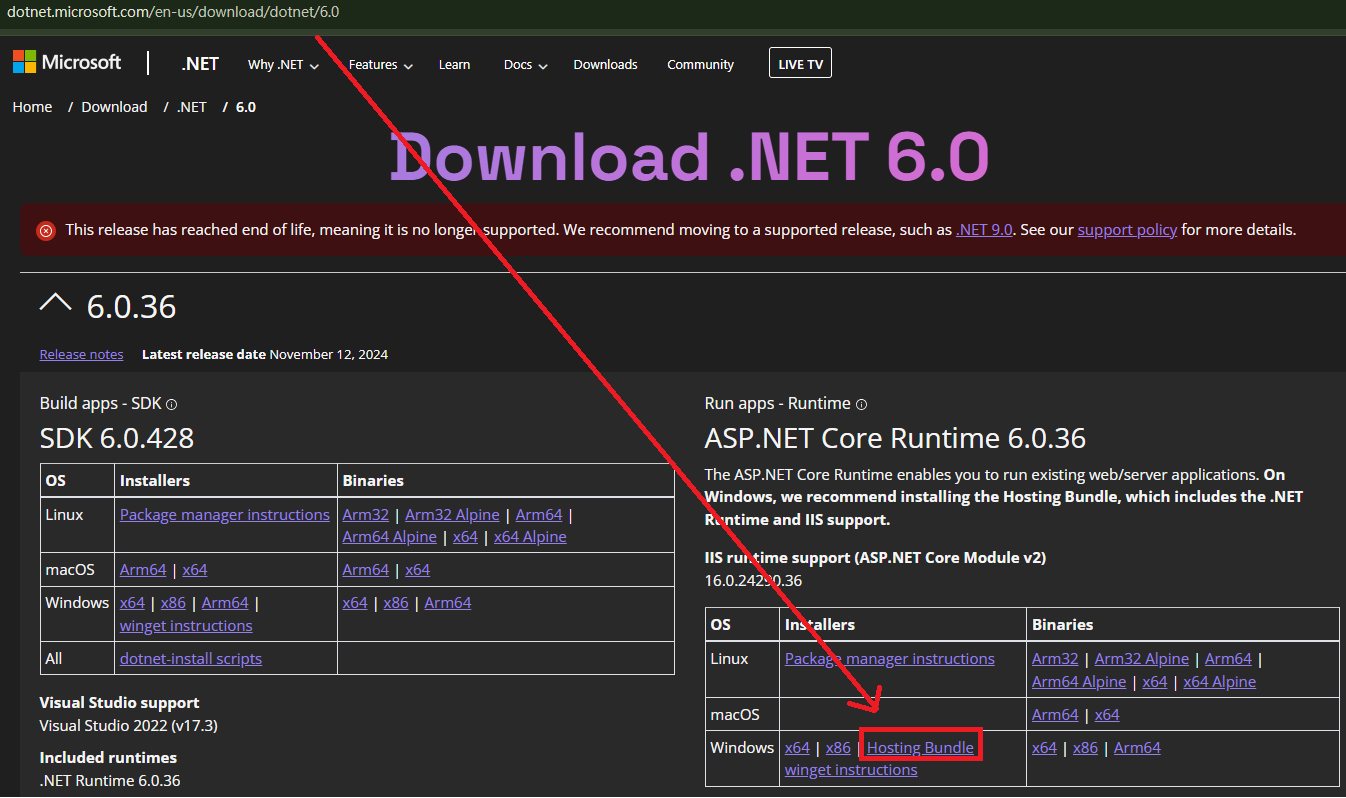1346x798 pixels.
Task: Click the .NET brand link in header
Action: [x=200, y=63]
